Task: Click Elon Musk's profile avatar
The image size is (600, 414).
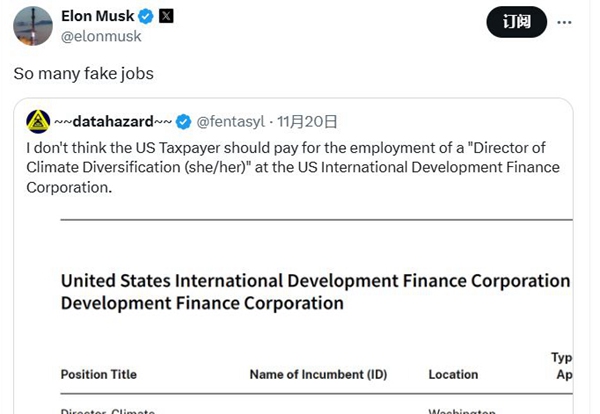Action: pyautogui.click(x=33, y=26)
